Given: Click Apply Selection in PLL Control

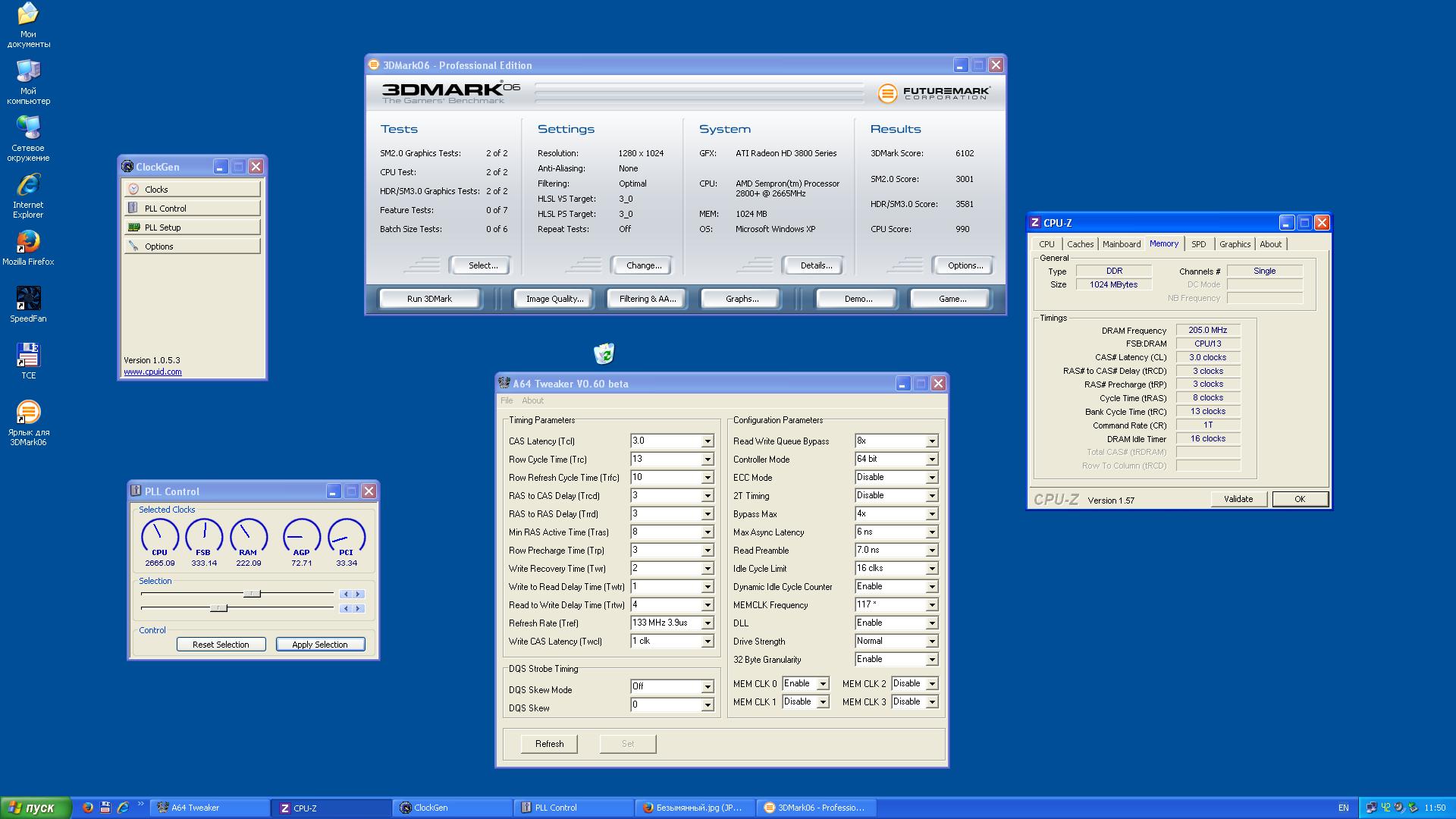Looking at the screenshot, I should click(320, 645).
